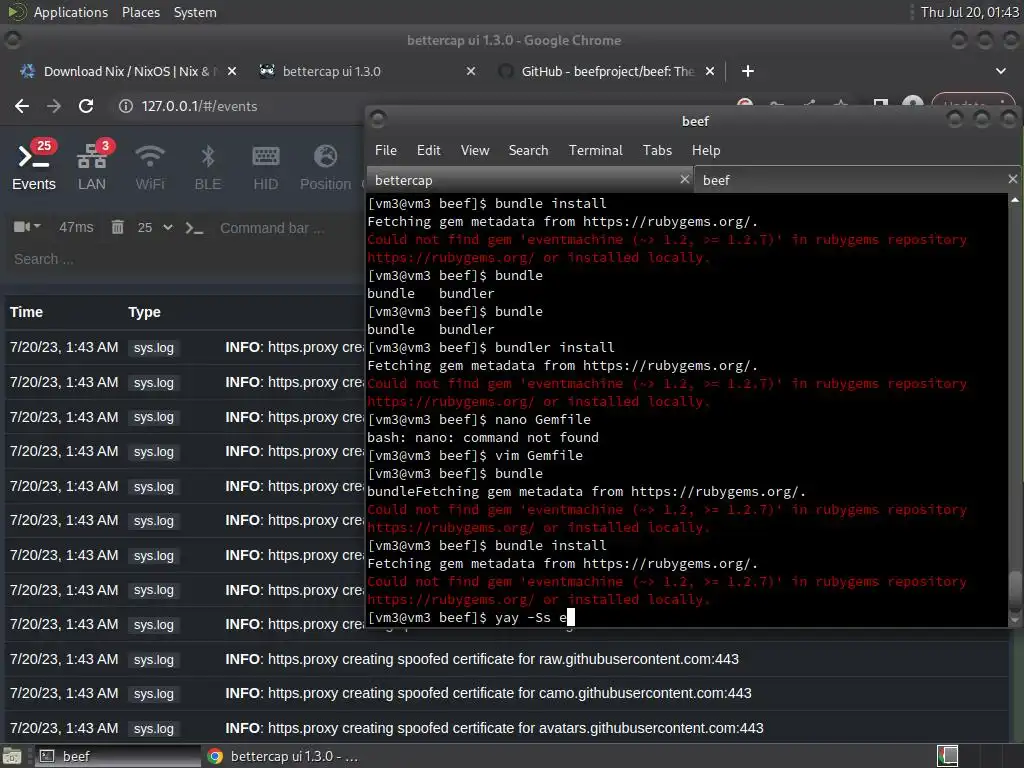Open terminal File menu
The width and height of the screenshot is (1024, 768).
386,150
